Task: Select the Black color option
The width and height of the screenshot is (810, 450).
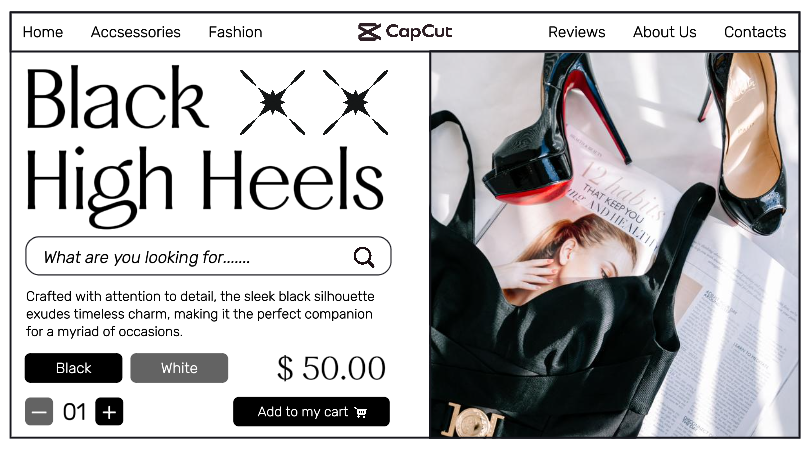Action: click(x=73, y=368)
